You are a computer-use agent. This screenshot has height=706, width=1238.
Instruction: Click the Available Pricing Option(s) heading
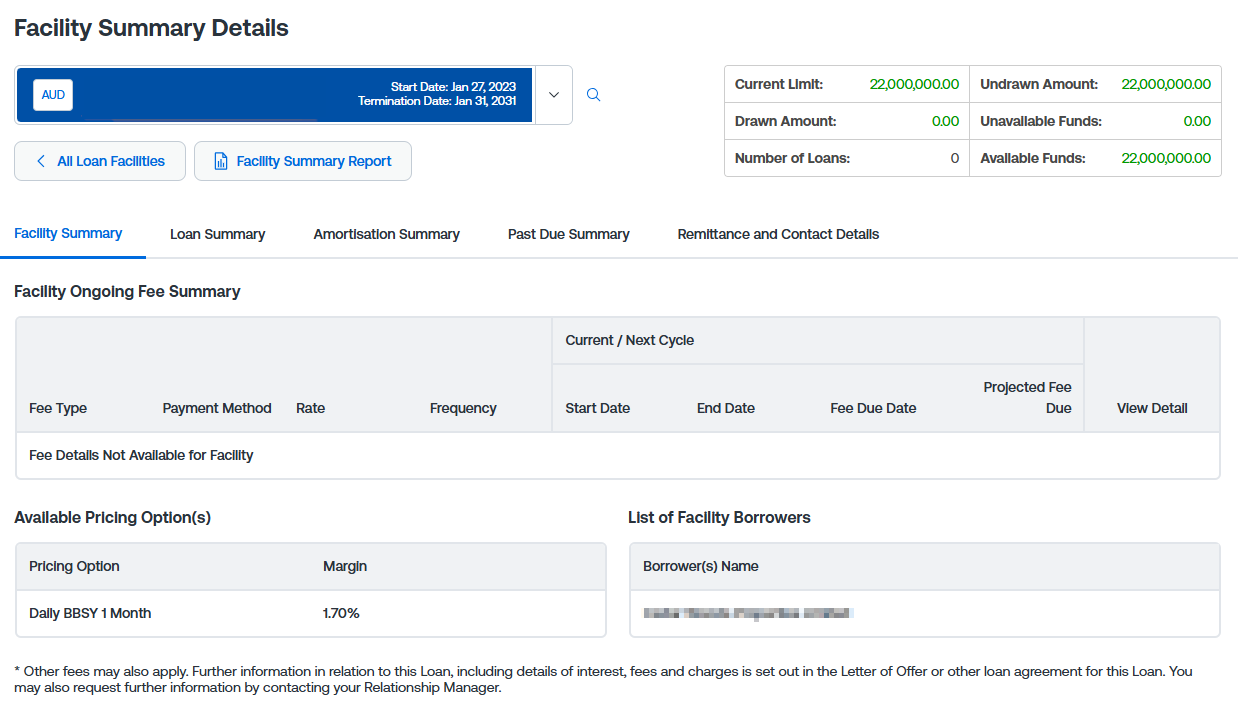[112, 517]
